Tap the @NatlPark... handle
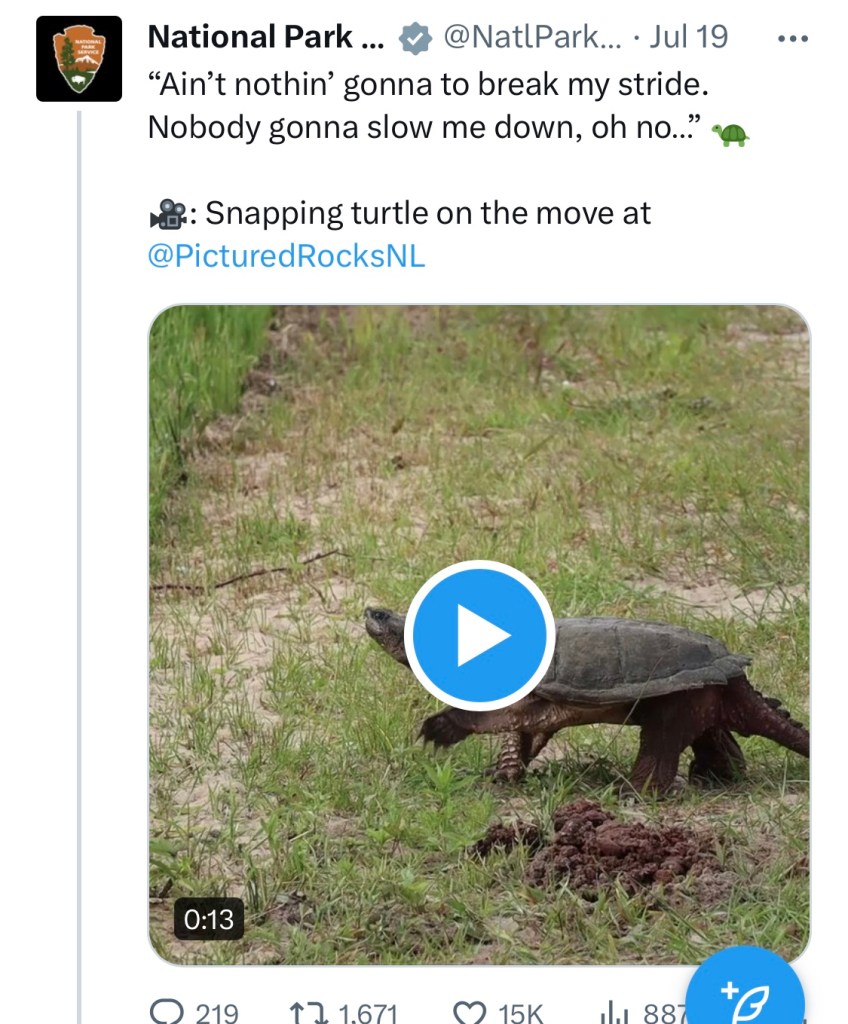This screenshot has height=1024, width=848. click(531, 38)
